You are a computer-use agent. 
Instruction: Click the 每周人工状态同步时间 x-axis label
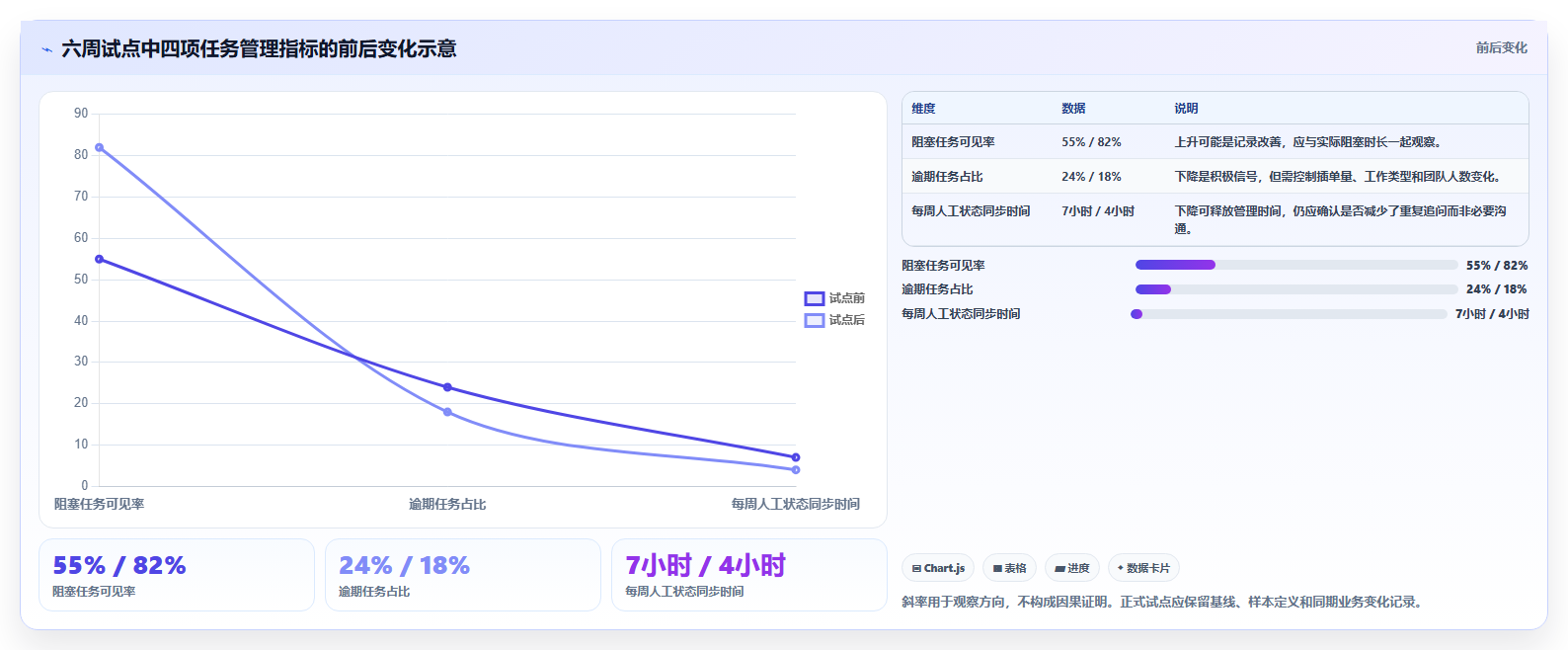[x=796, y=504]
